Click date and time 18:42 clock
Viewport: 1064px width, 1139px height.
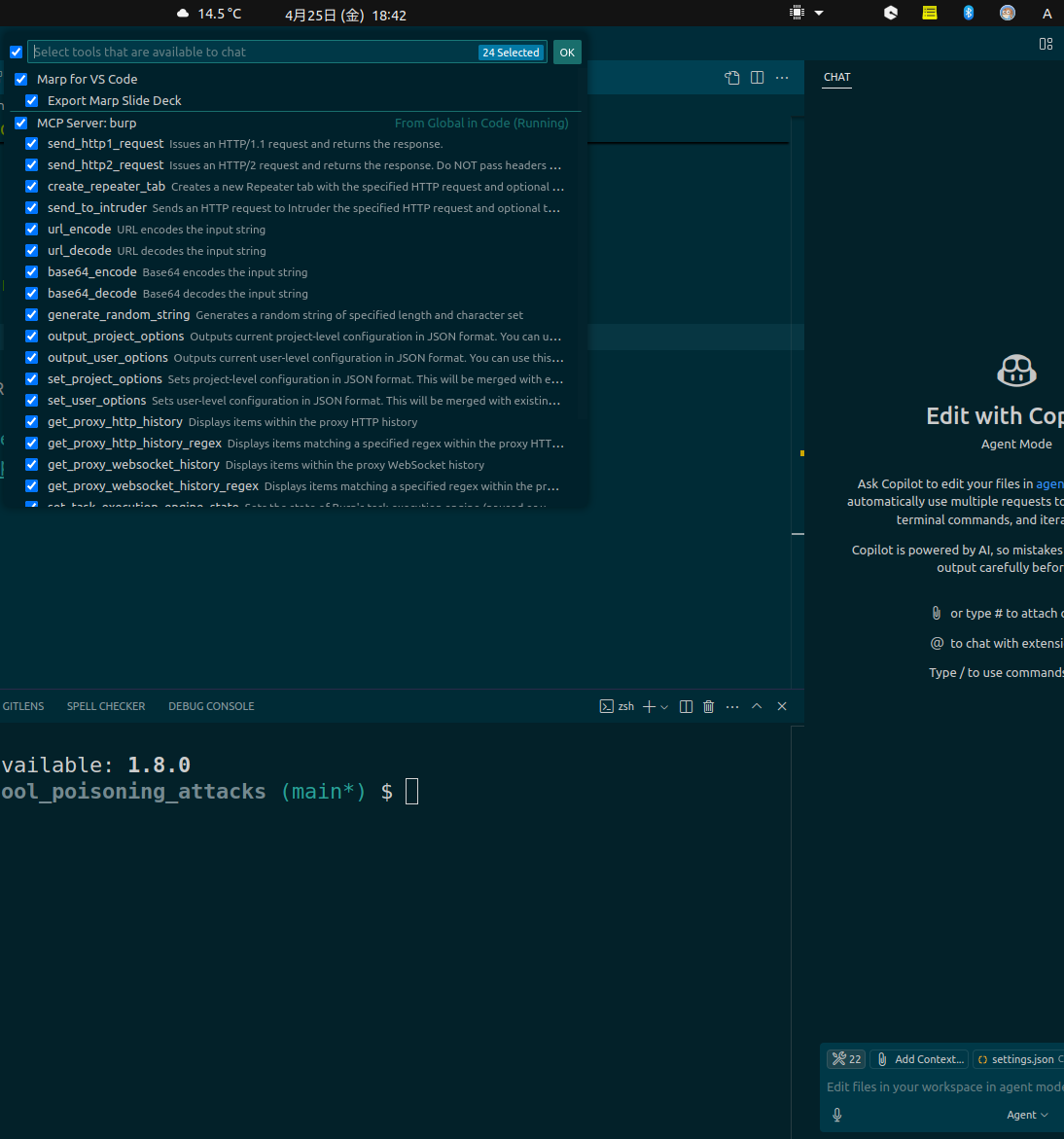click(345, 16)
